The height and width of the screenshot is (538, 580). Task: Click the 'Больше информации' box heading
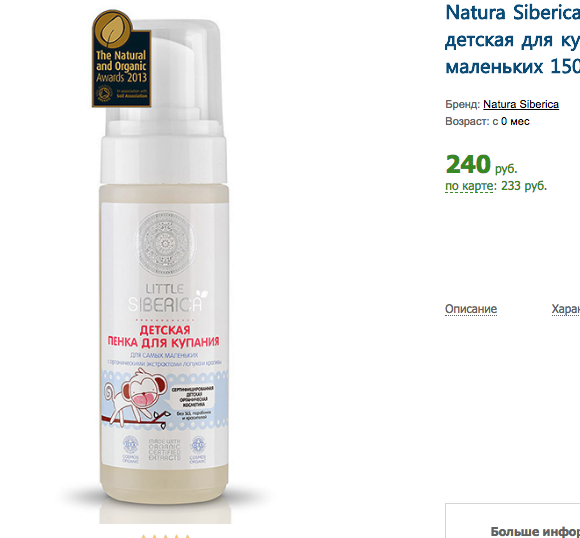click(x=535, y=531)
